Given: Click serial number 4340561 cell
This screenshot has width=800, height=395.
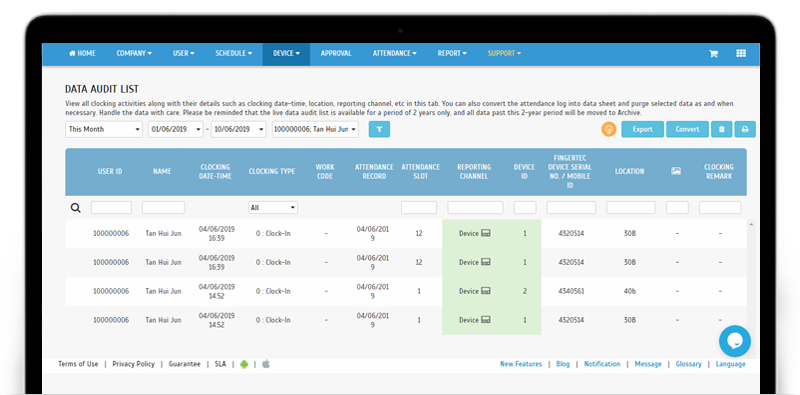Looking at the screenshot, I should tap(571, 291).
